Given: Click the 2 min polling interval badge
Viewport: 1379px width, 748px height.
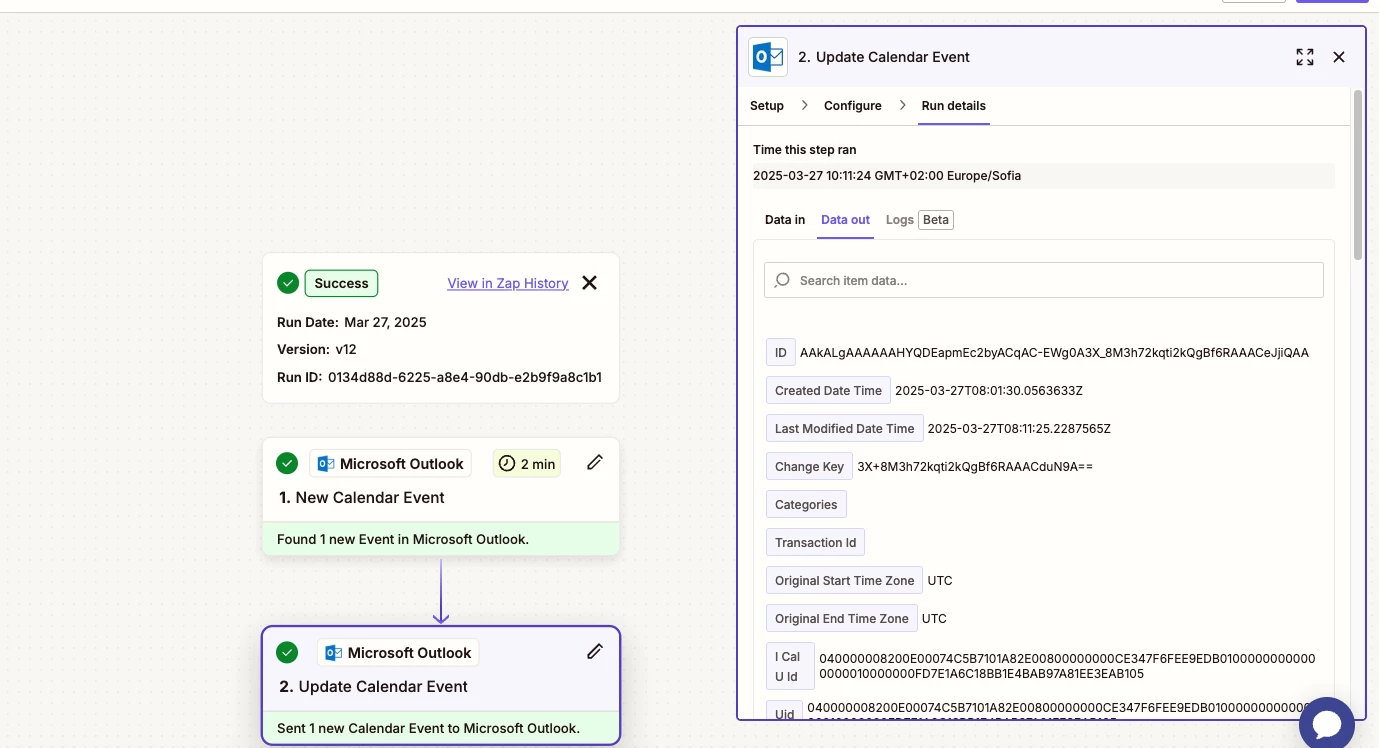Looking at the screenshot, I should pyautogui.click(x=527, y=464).
